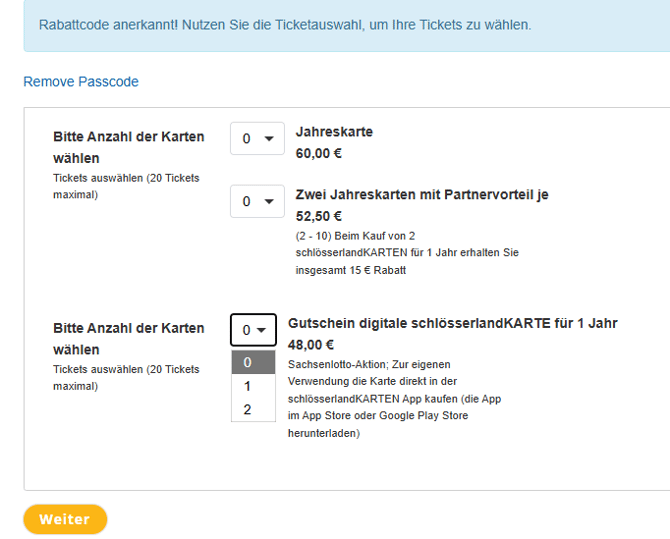This screenshot has width=670, height=539.
Task: Select option 2 in the open dropdown list
Action: tap(253, 409)
